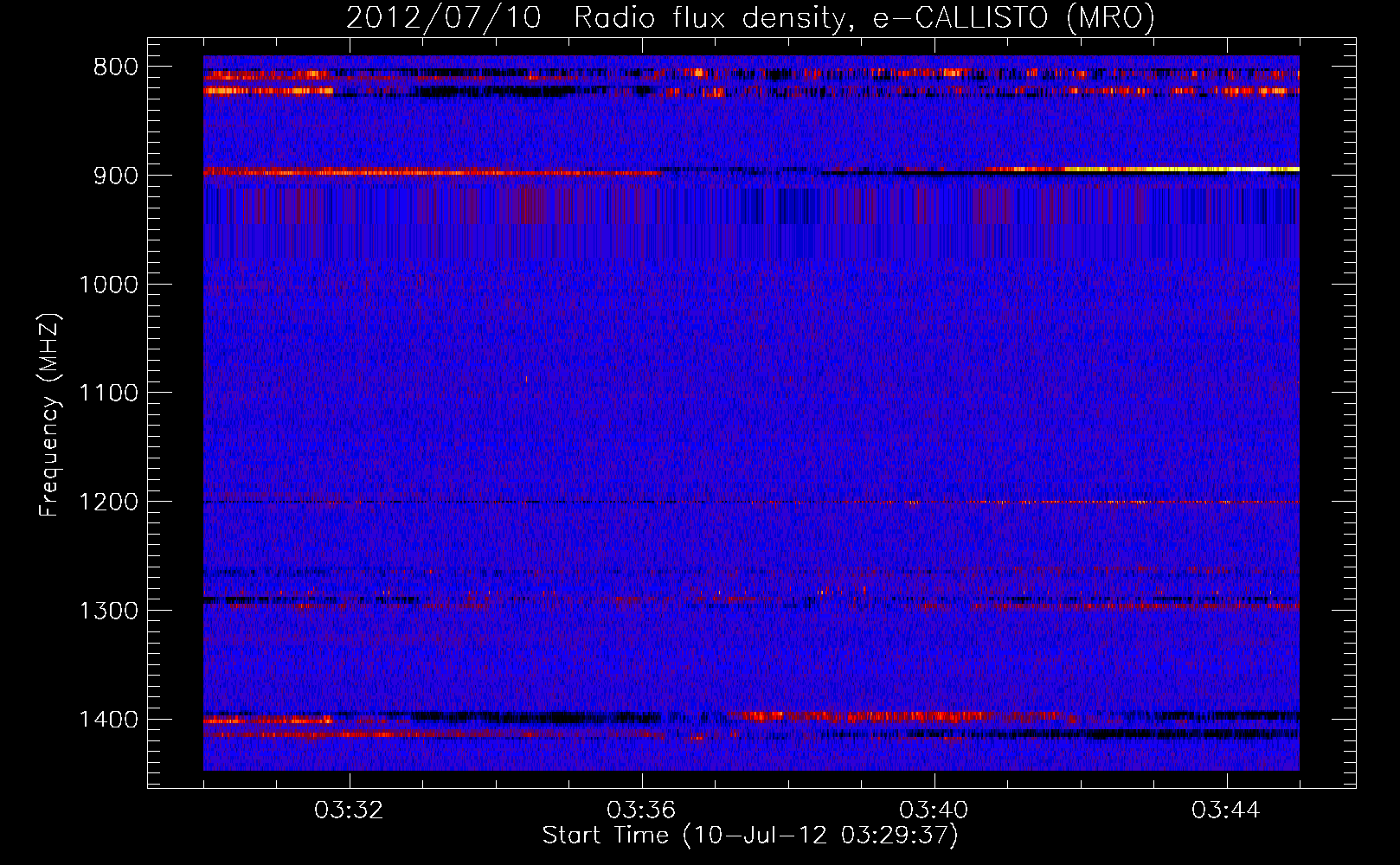Image resolution: width=1400 pixels, height=865 pixels.
Task: Click the 03:32 time axis label
Action: [349, 811]
